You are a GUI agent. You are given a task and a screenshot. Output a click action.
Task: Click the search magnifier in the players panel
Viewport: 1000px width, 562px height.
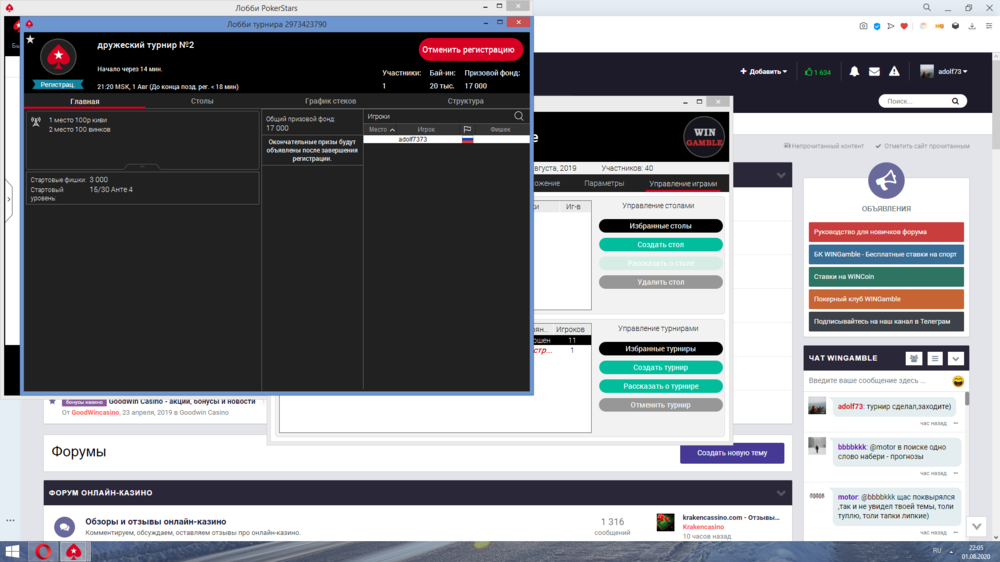pyautogui.click(x=519, y=116)
